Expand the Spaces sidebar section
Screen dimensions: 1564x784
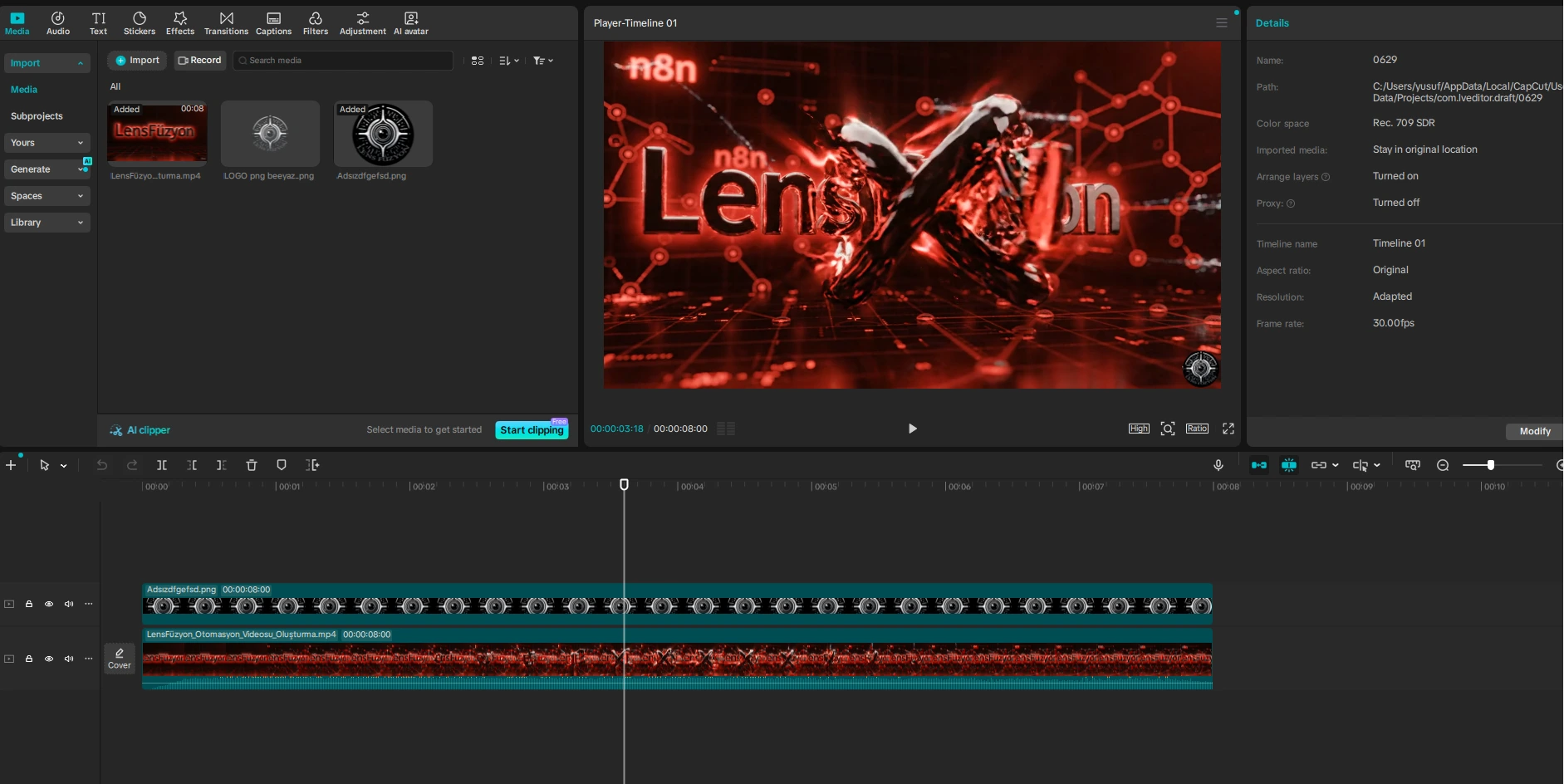tap(47, 196)
